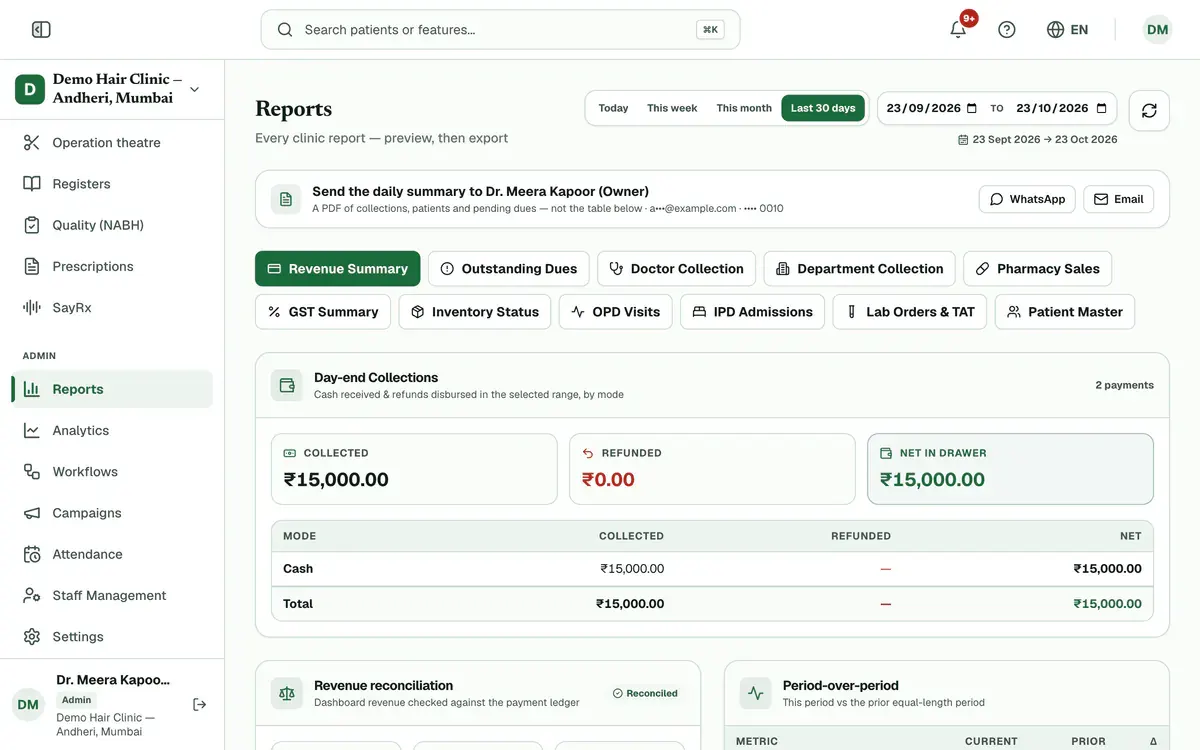Image resolution: width=1200 pixels, height=750 pixels.
Task: Open the EN language selector
Action: (1068, 30)
